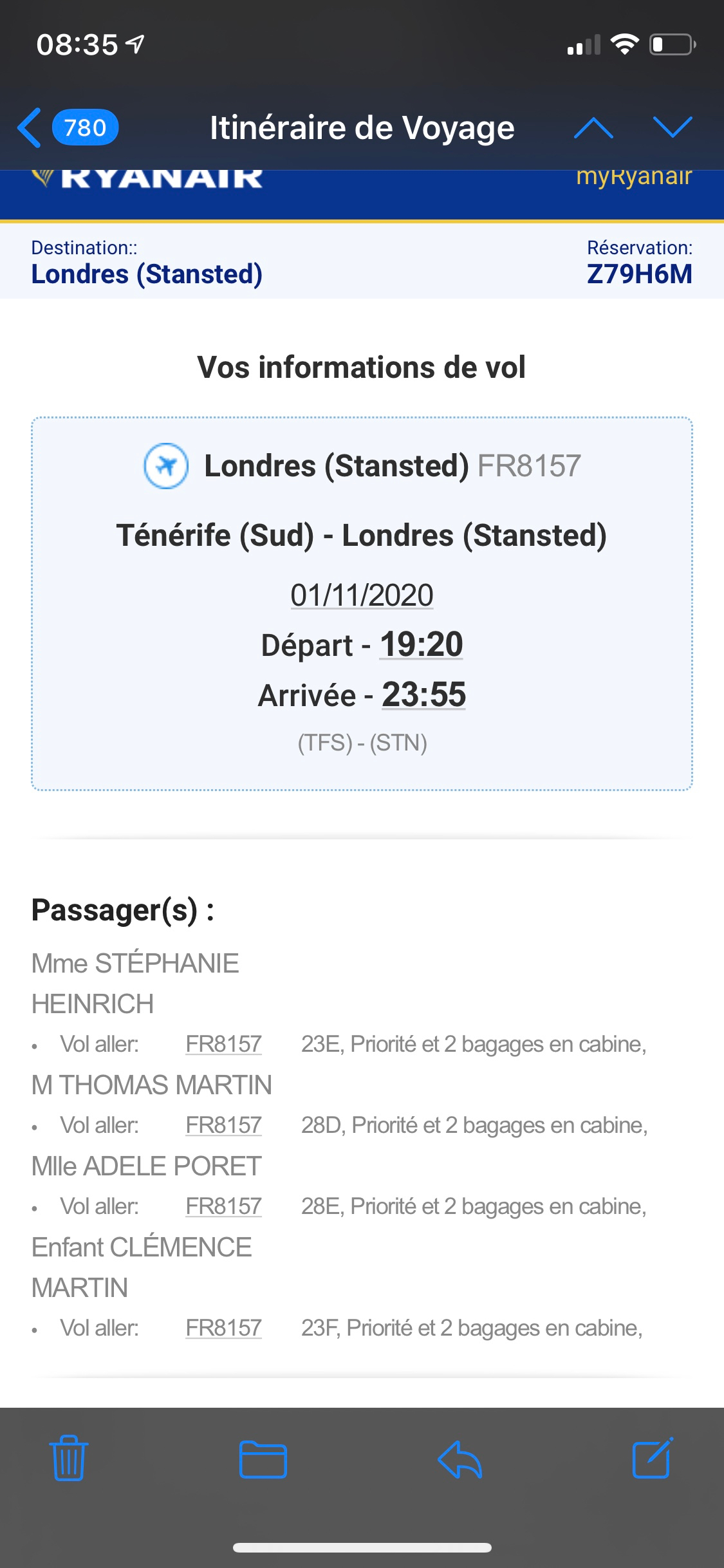Tap the airplane icon beside Londres (Stansted)
This screenshot has height=1568, width=724.
click(x=166, y=465)
